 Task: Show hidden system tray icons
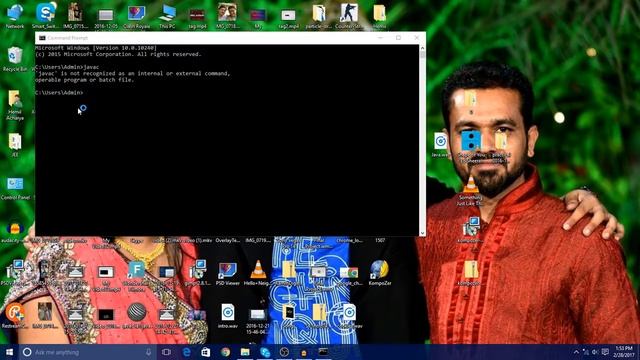tap(576, 352)
